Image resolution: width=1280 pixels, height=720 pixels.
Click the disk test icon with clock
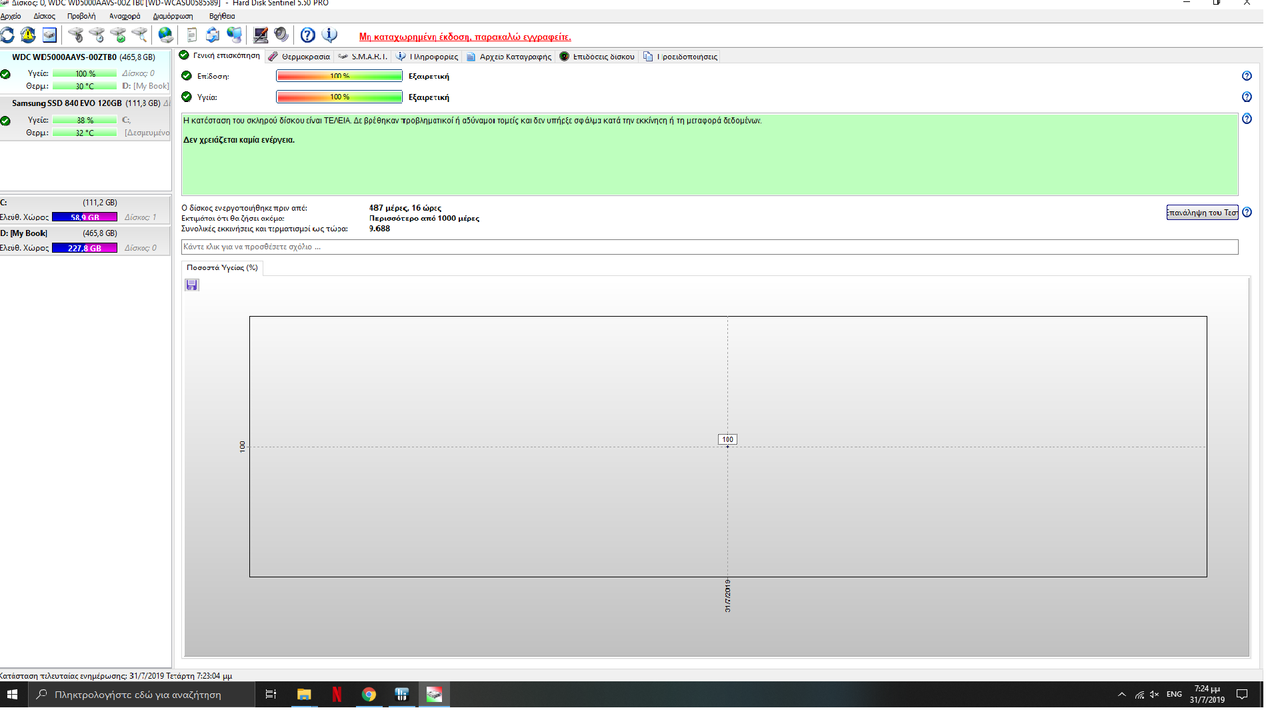[x=97, y=35]
